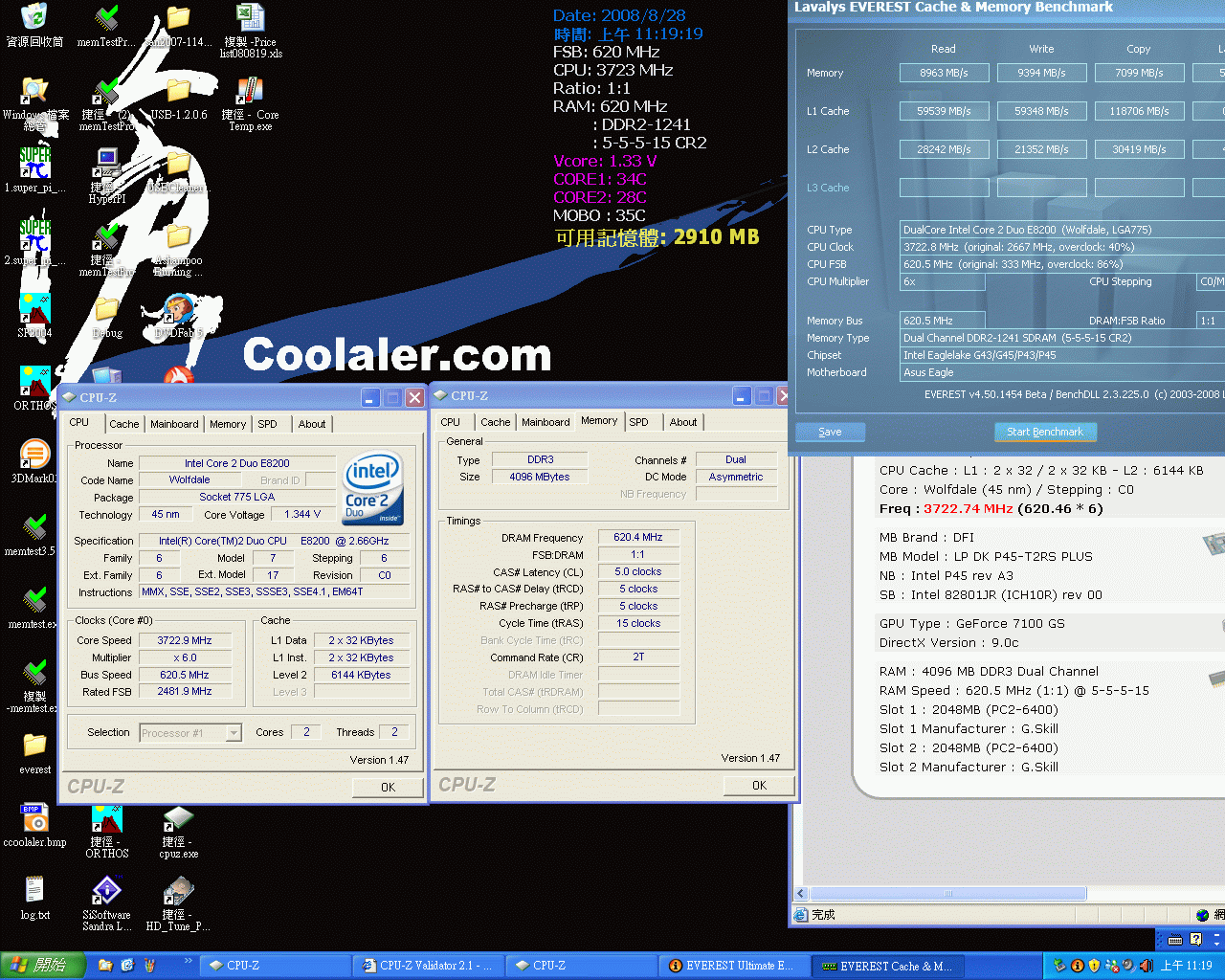Launch the HD_Tune_P... shortcut icon
Image resolution: width=1225 pixels, height=980 pixels.
178,890
